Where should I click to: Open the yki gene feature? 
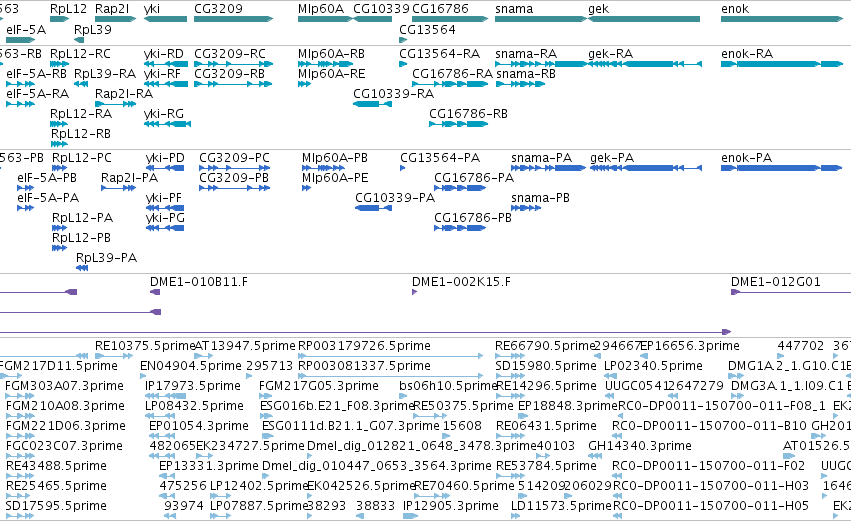(165, 19)
